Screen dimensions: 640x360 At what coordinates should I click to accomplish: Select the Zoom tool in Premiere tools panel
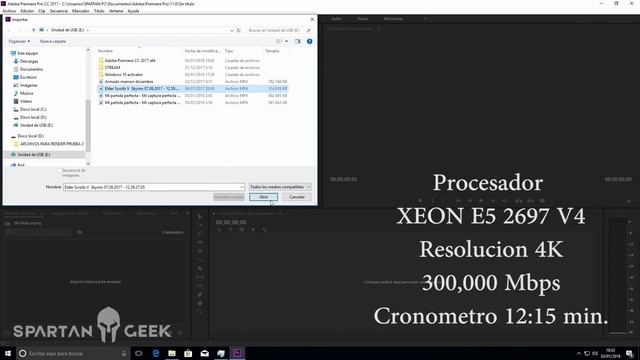pyautogui.click(x=200, y=312)
